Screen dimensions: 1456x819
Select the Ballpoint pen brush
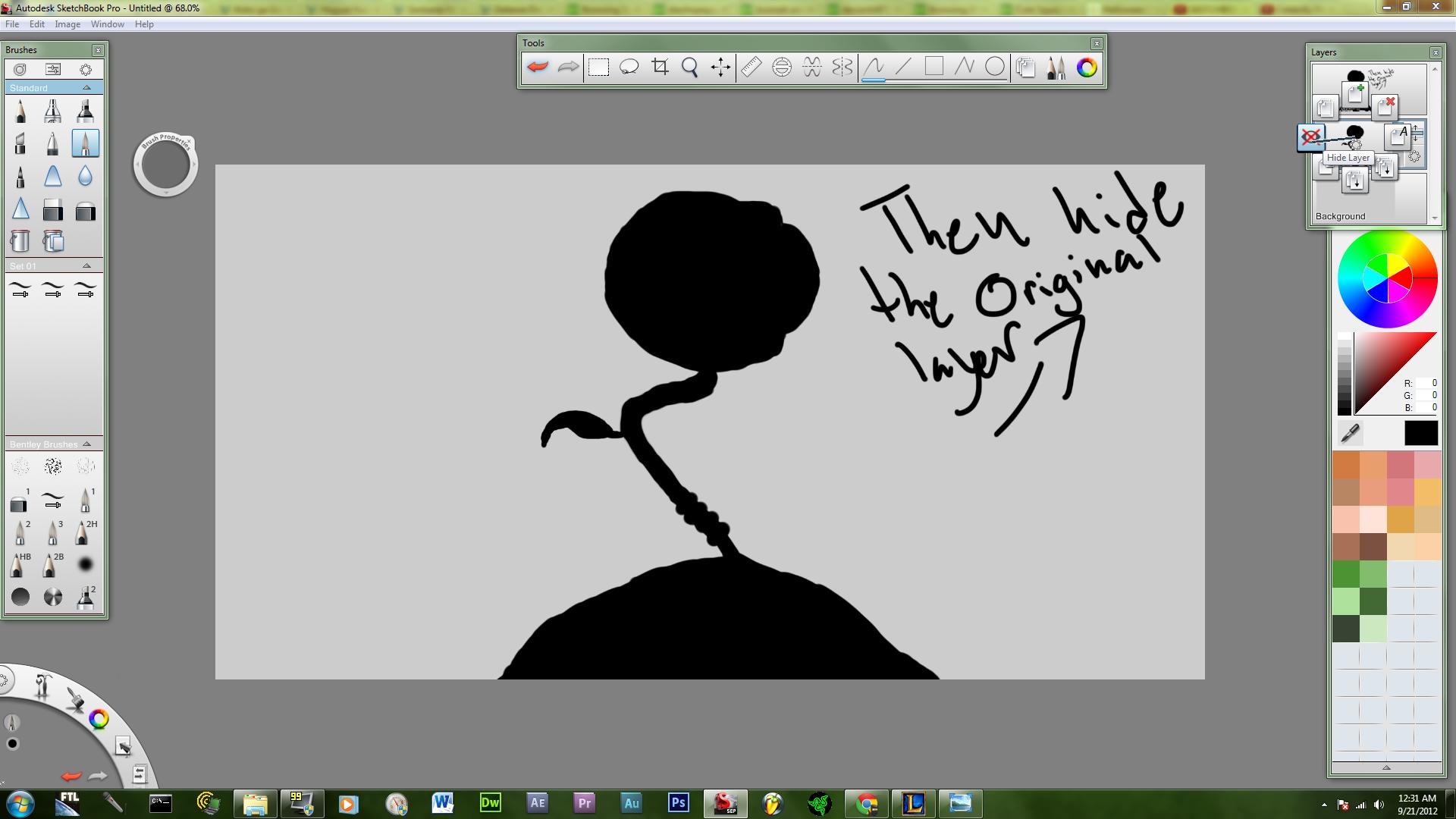(52, 143)
